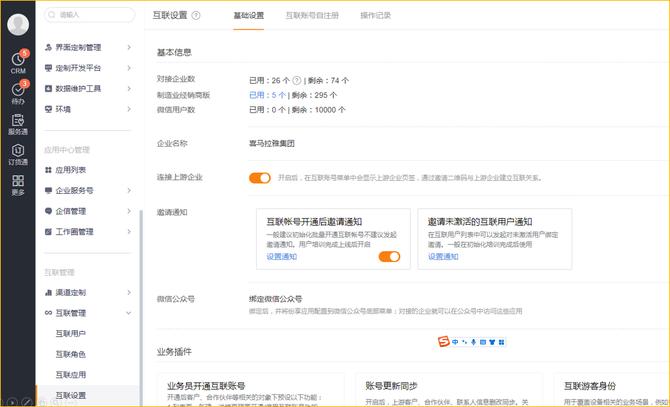Switch to 操作记录 tab
Image resolution: width=670 pixels, height=407 pixels.
(x=375, y=16)
